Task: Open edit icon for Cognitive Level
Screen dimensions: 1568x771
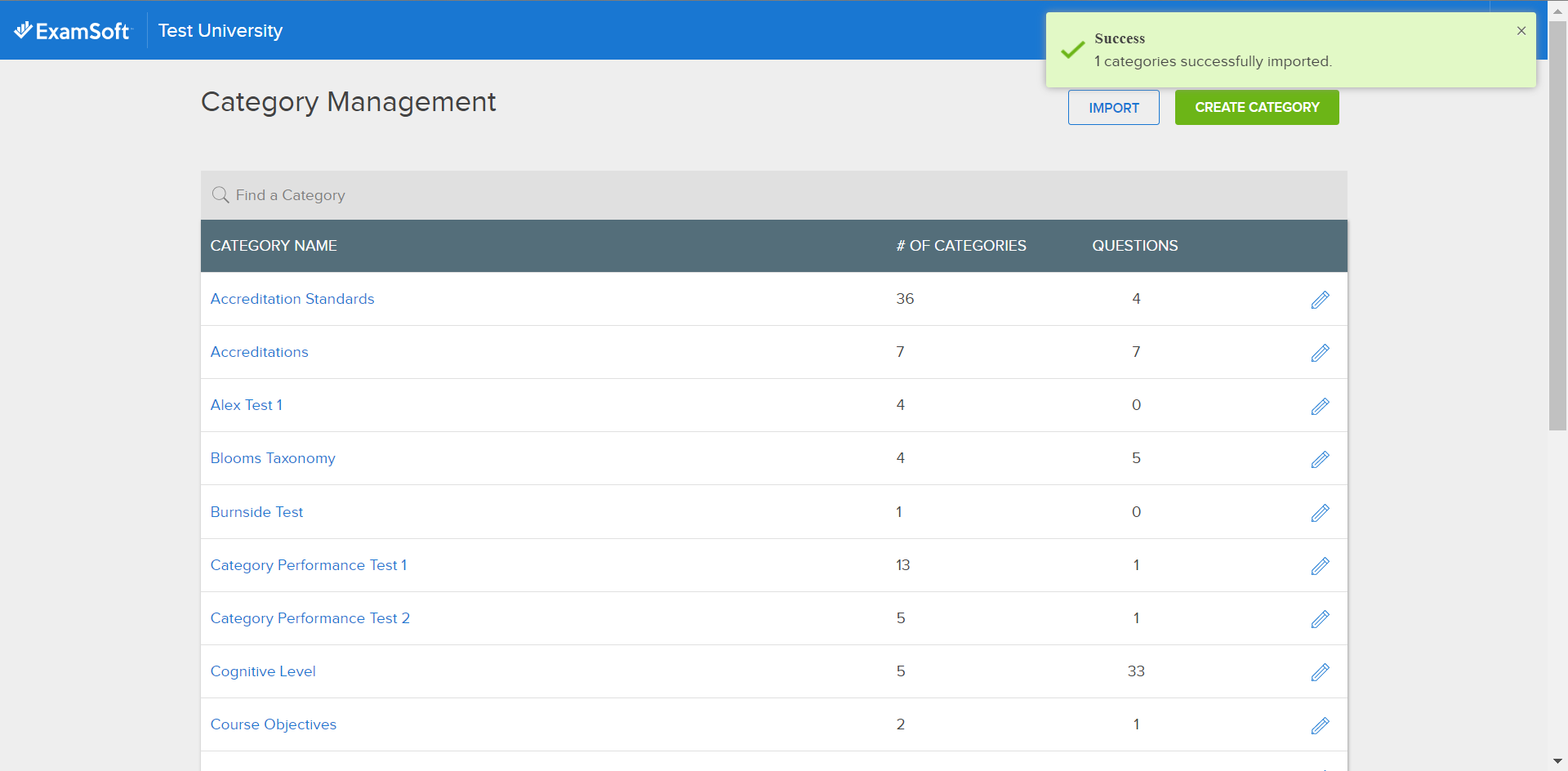Action: 1320,672
